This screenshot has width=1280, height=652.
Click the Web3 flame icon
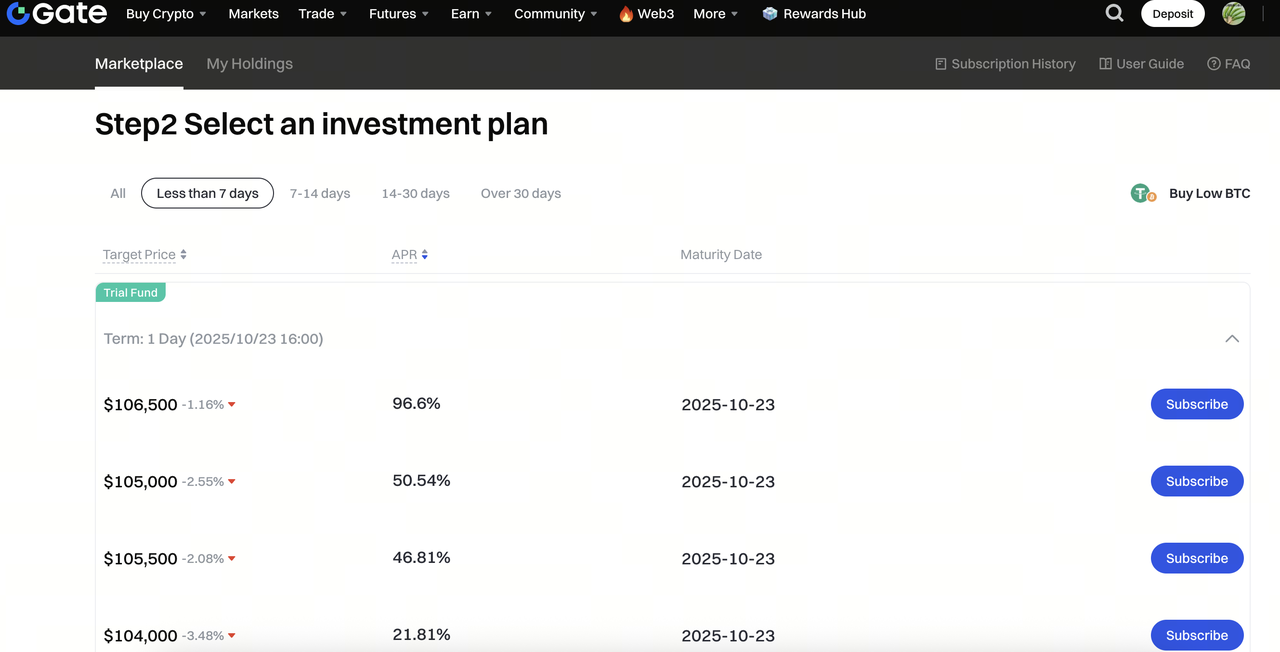click(x=626, y=14)
